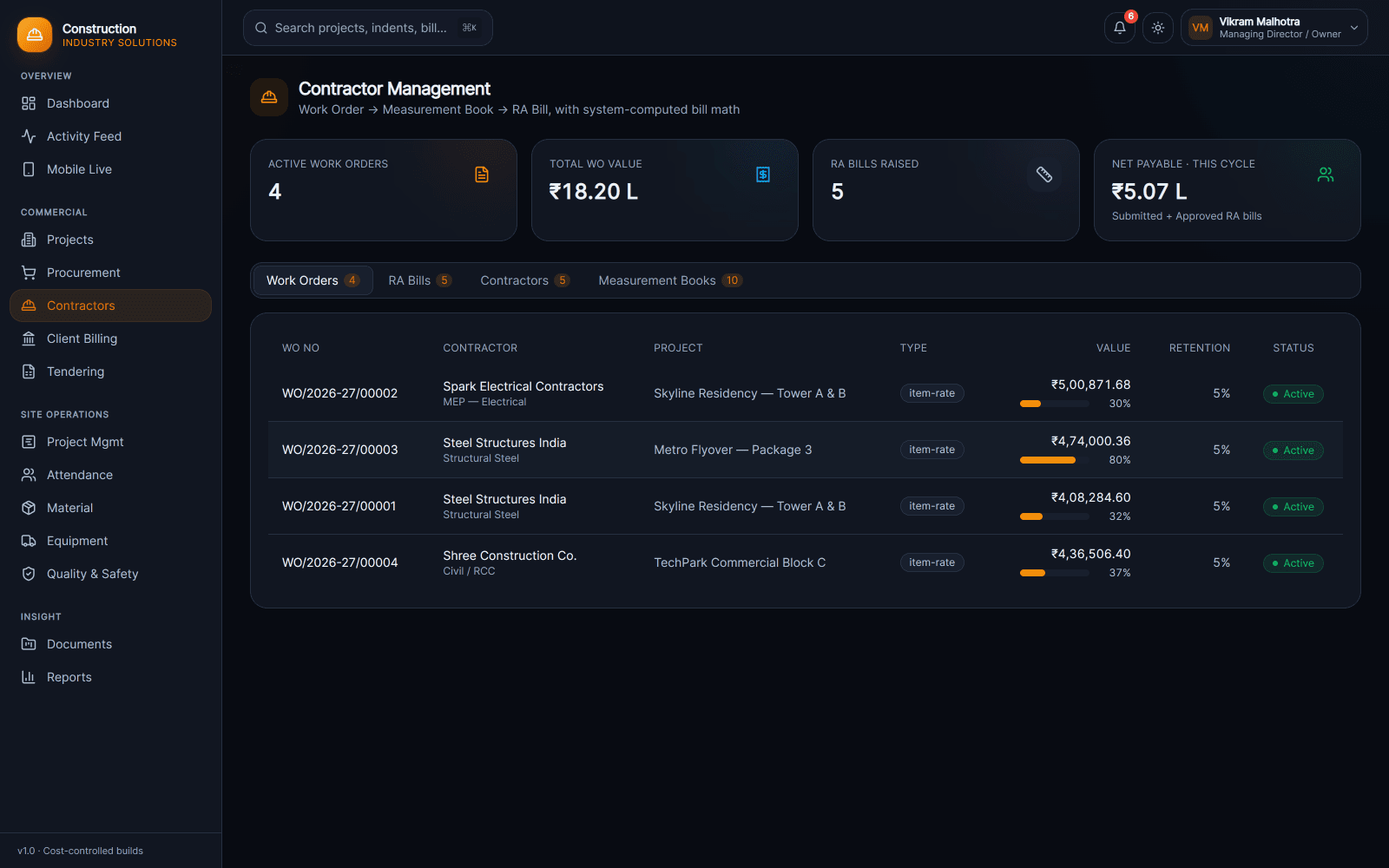Image resolution: width=1389 pixels, height=868 pixels.
Task: Open the Project Mgmt icon
Action: point(29,442)
